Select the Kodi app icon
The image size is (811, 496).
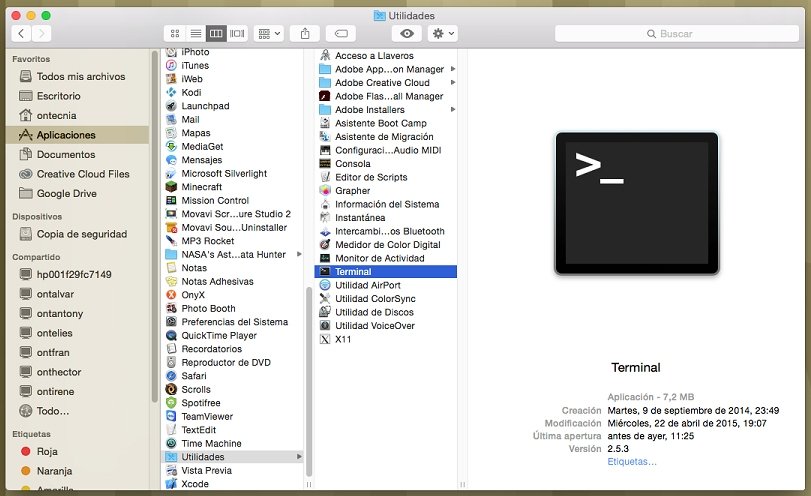pyautogui.click(x=171, y=92)
